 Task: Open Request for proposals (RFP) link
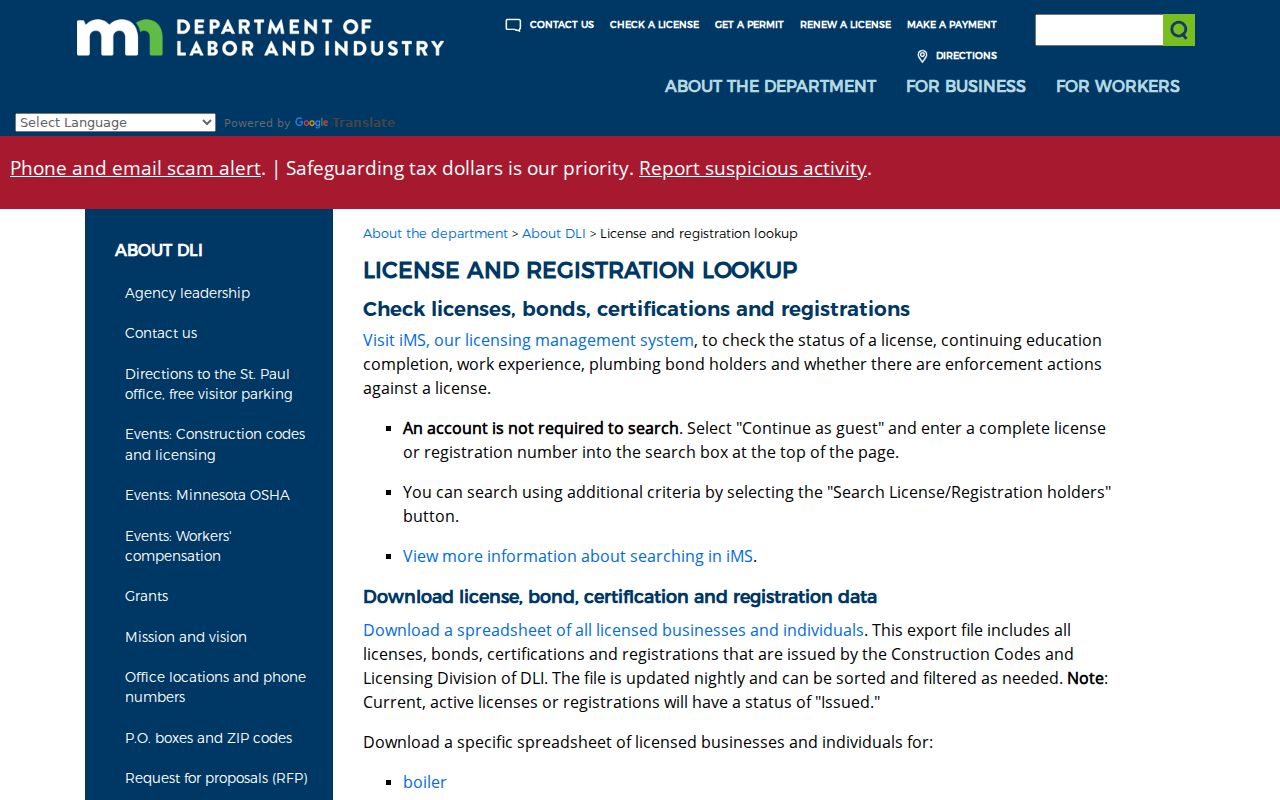(x=216, y=778)
